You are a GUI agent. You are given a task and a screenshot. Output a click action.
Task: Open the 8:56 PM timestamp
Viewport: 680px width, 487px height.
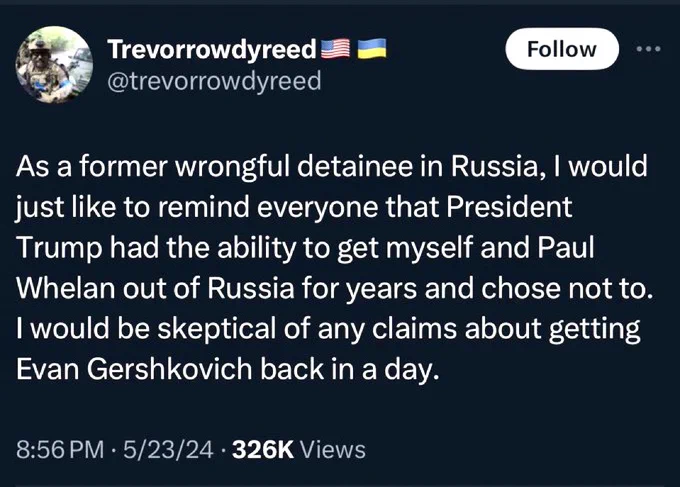coord(60,450)
